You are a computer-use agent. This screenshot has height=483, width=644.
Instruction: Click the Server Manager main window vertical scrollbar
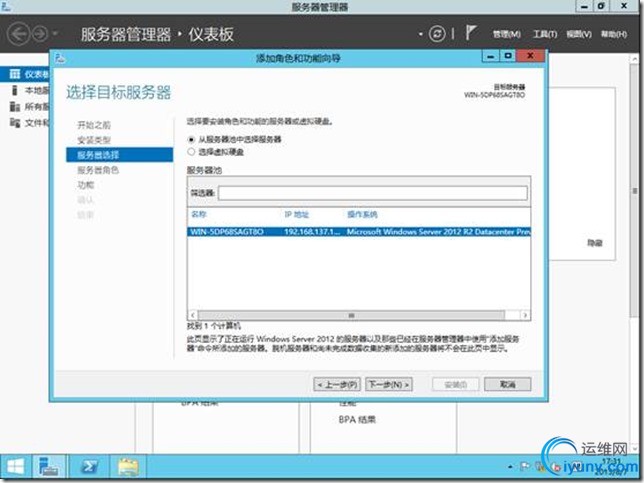tap(634, 189)
